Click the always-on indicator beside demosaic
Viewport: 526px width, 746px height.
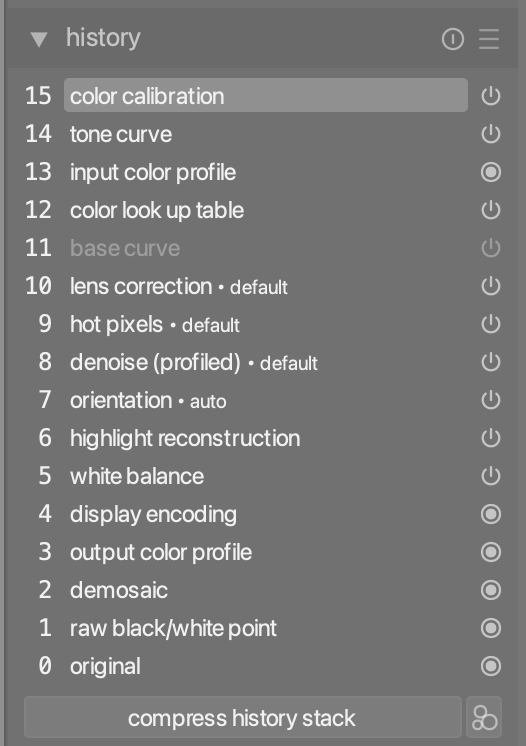click(490, 590)
